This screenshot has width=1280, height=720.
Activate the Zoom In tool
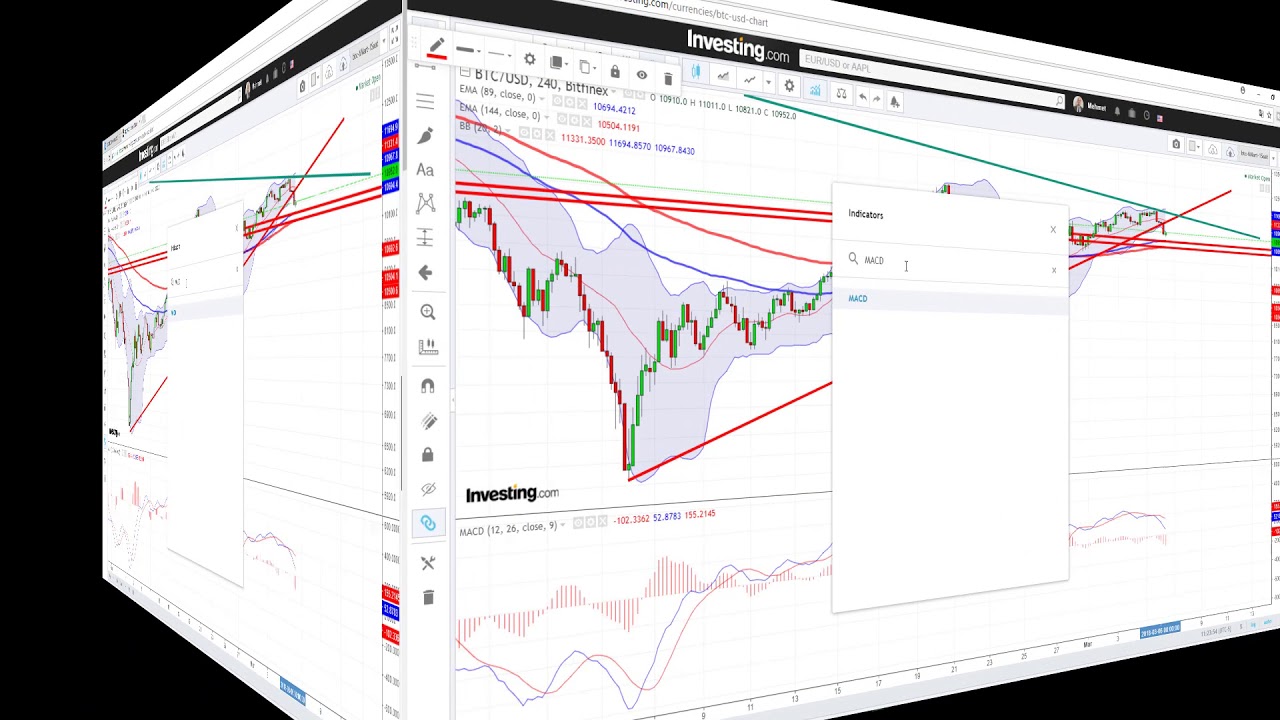point(427,312)
